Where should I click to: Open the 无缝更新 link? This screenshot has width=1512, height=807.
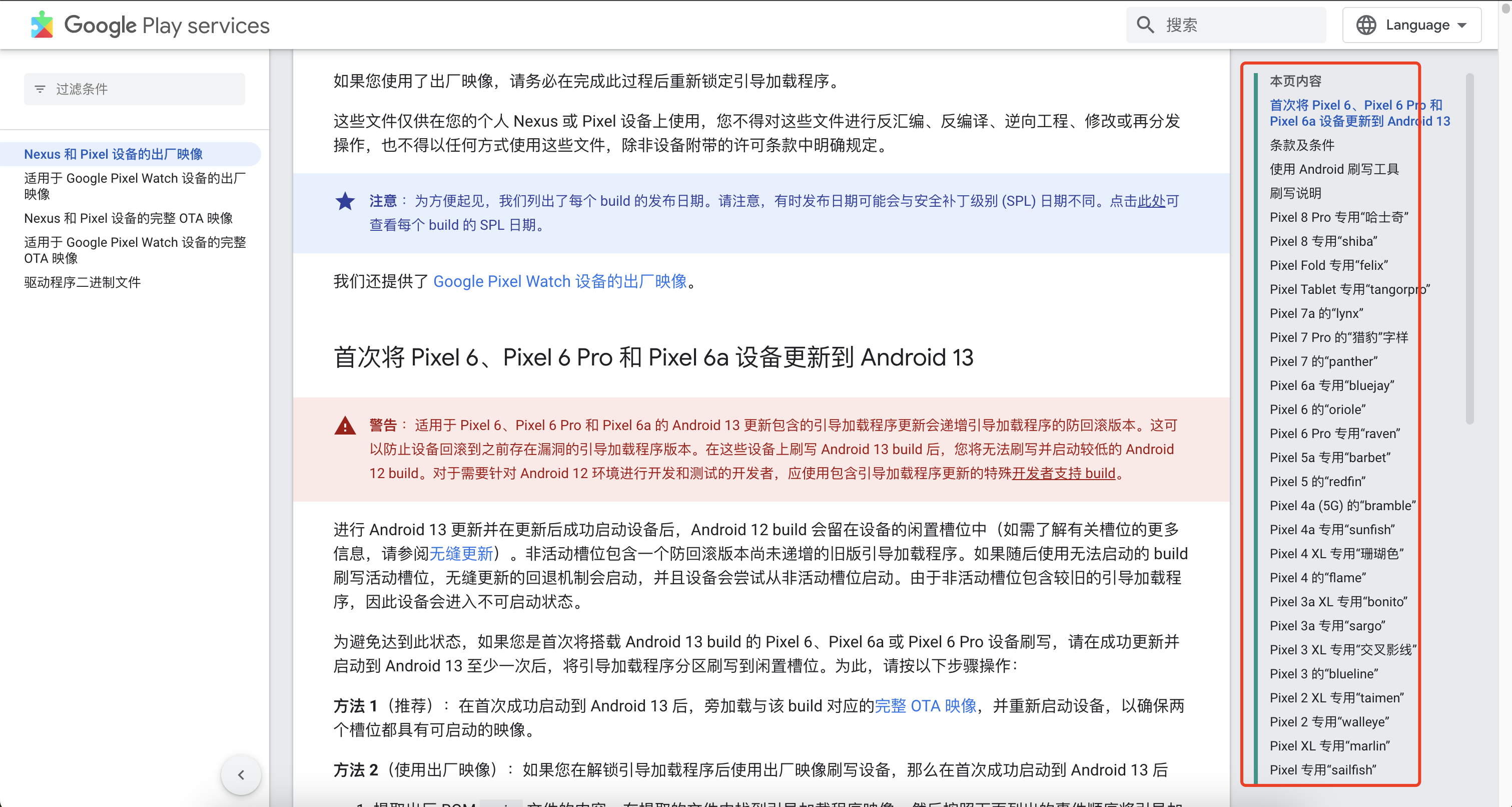point(461,553)
